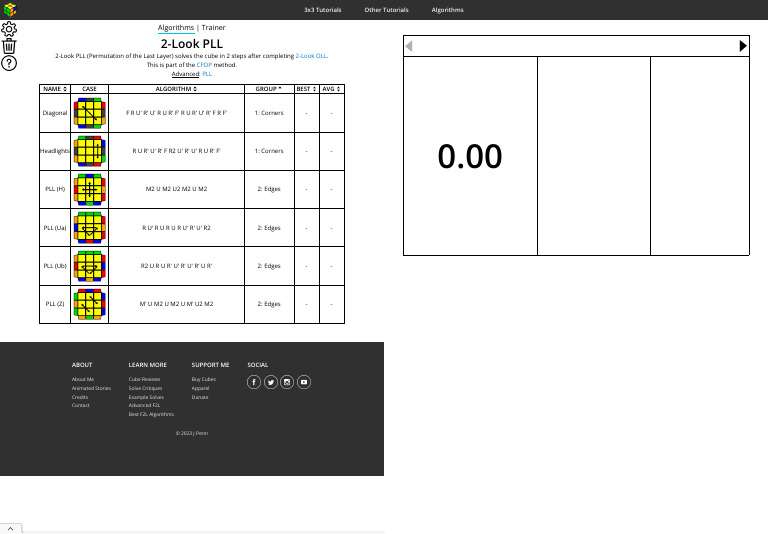Click the trash can delete icon

[x=9, y=46]
